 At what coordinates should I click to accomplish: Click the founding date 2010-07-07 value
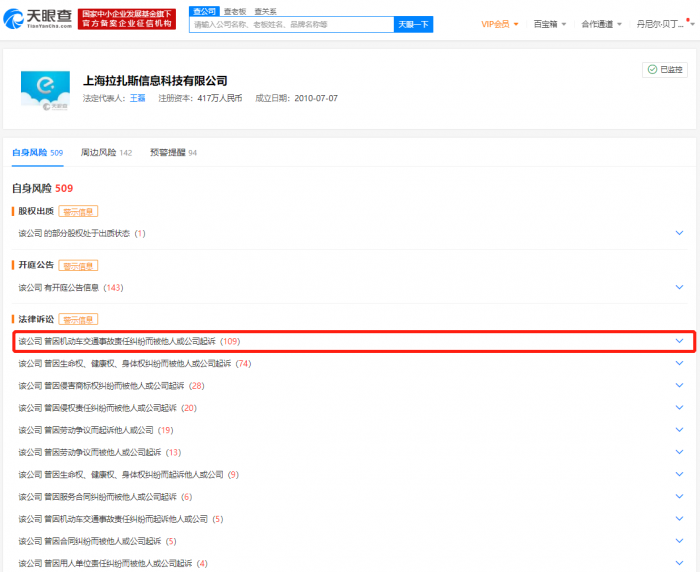pos(316,98)
